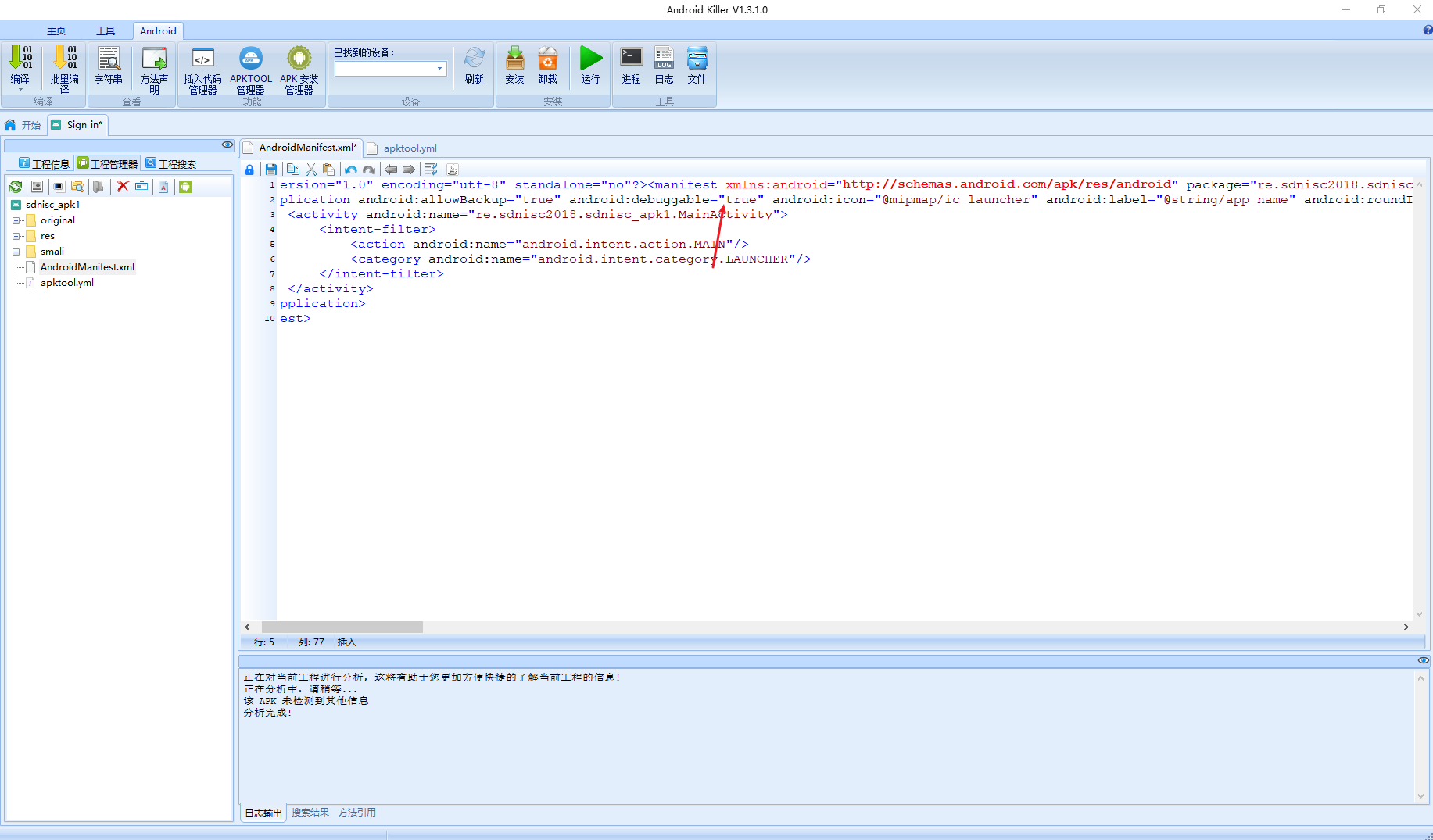
Task: Click line 6 category LAUNCHER text
Action: (x=581, y=259)
